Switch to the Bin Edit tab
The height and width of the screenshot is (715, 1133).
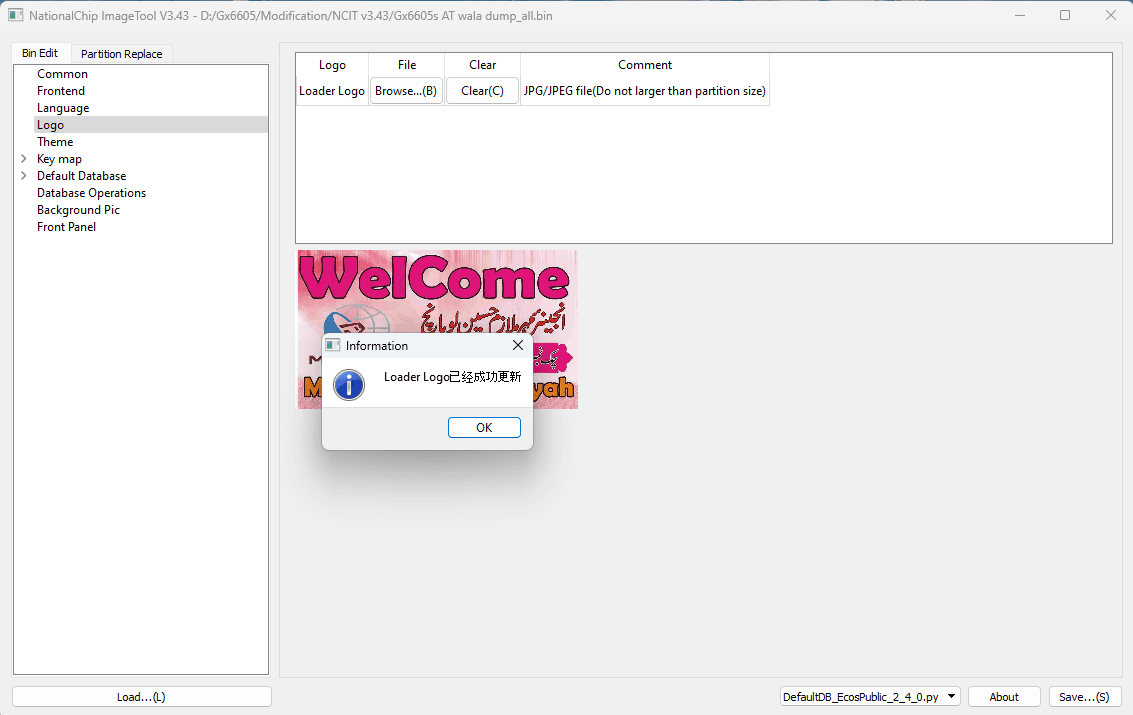pos(40,53)
